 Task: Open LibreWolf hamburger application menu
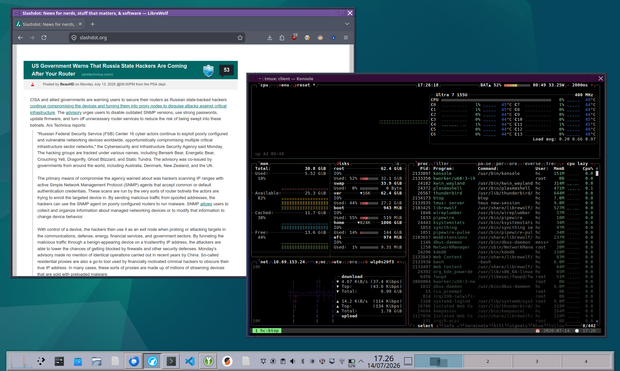pyautogui.click(x=346, y=38)
